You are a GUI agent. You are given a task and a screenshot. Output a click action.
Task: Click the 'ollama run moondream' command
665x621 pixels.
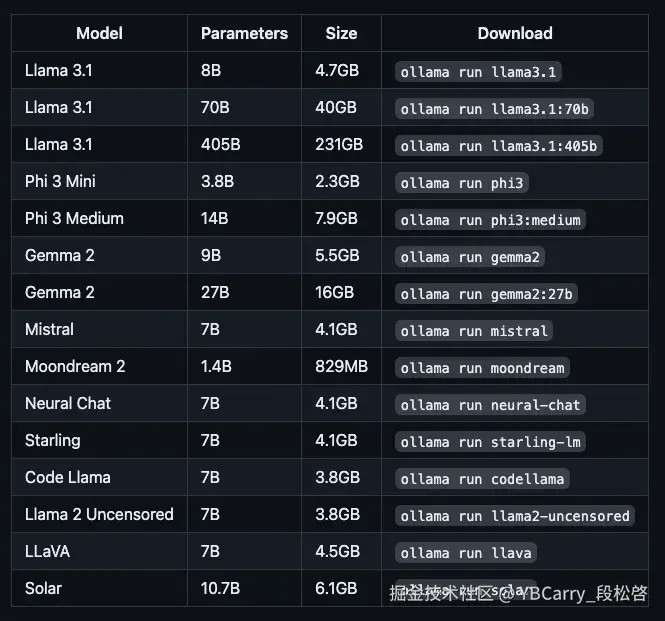pyautogui.click(x=483, y=368)
